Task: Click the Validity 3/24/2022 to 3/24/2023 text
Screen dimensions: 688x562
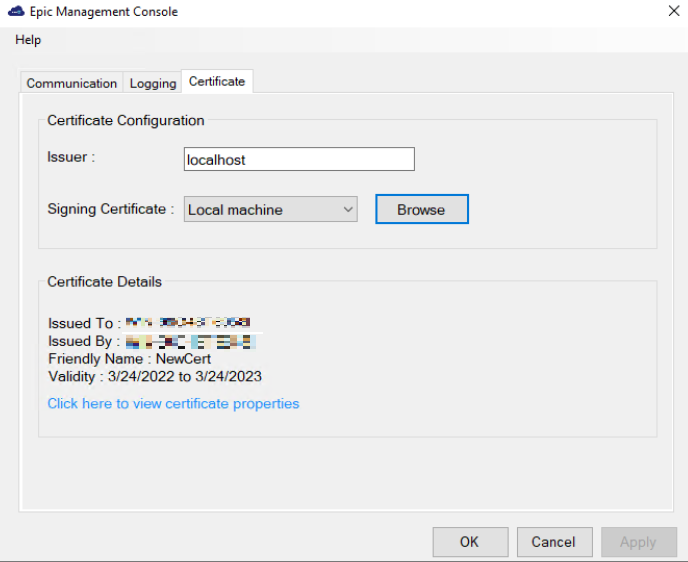Action: point(155,376)
